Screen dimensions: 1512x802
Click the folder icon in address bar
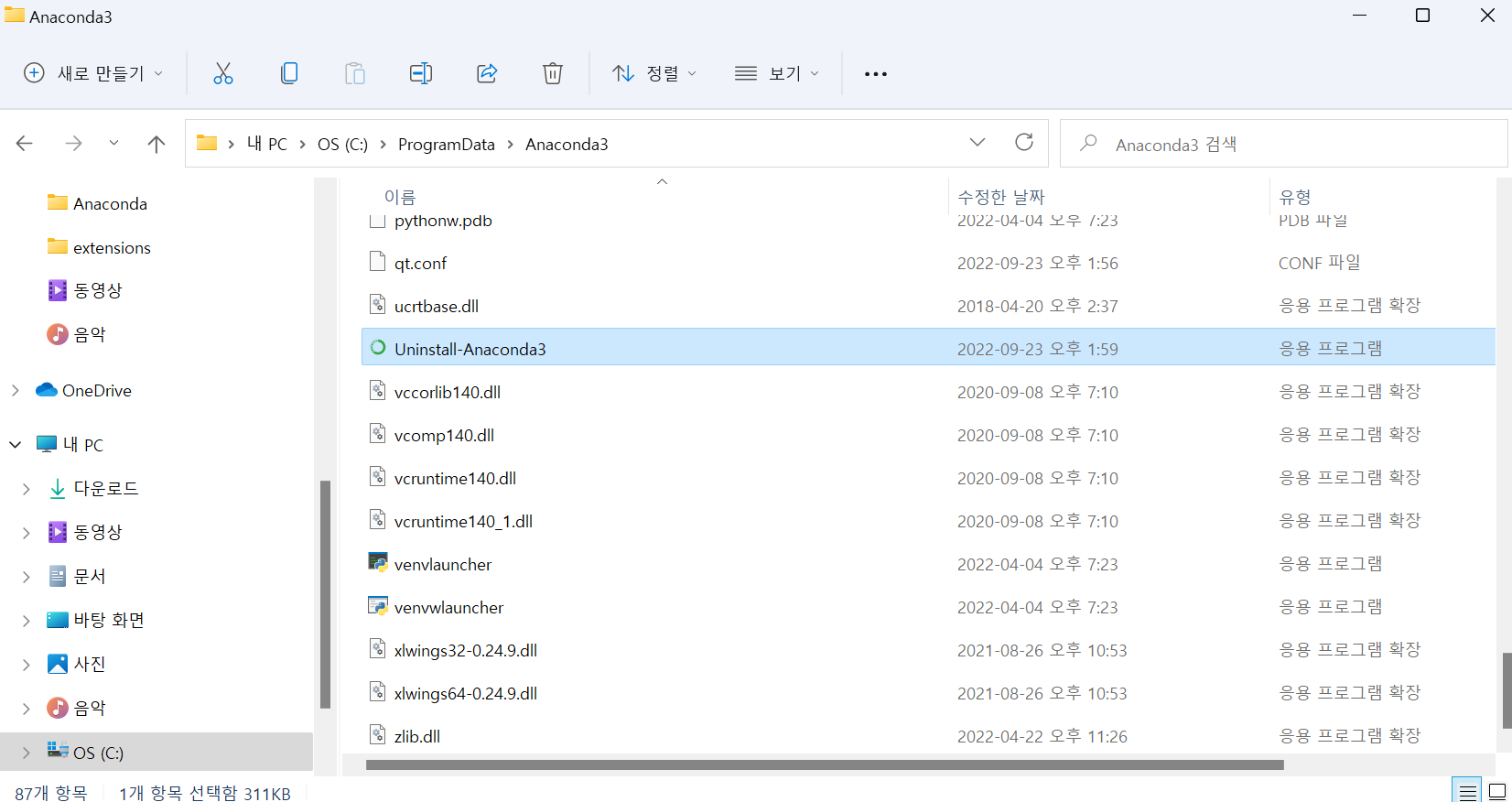click(207, 143)
